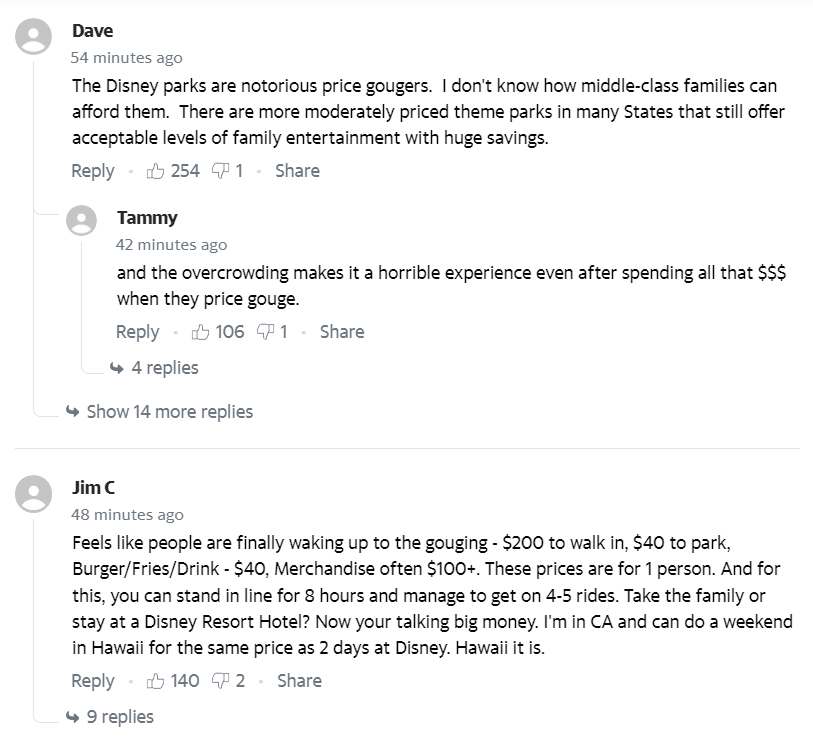Screen dimensions: 813x741
Task: Click Dave's profile avatar icon
Action: coord(36,40)
